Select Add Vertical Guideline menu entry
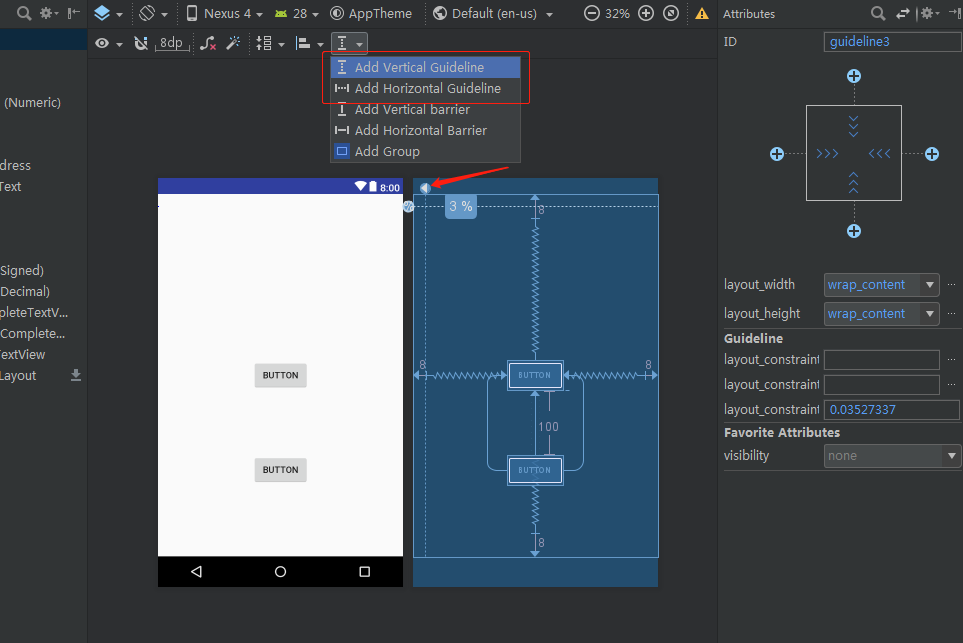The height and width of the screenshot is (643, 963). (426, 67)
